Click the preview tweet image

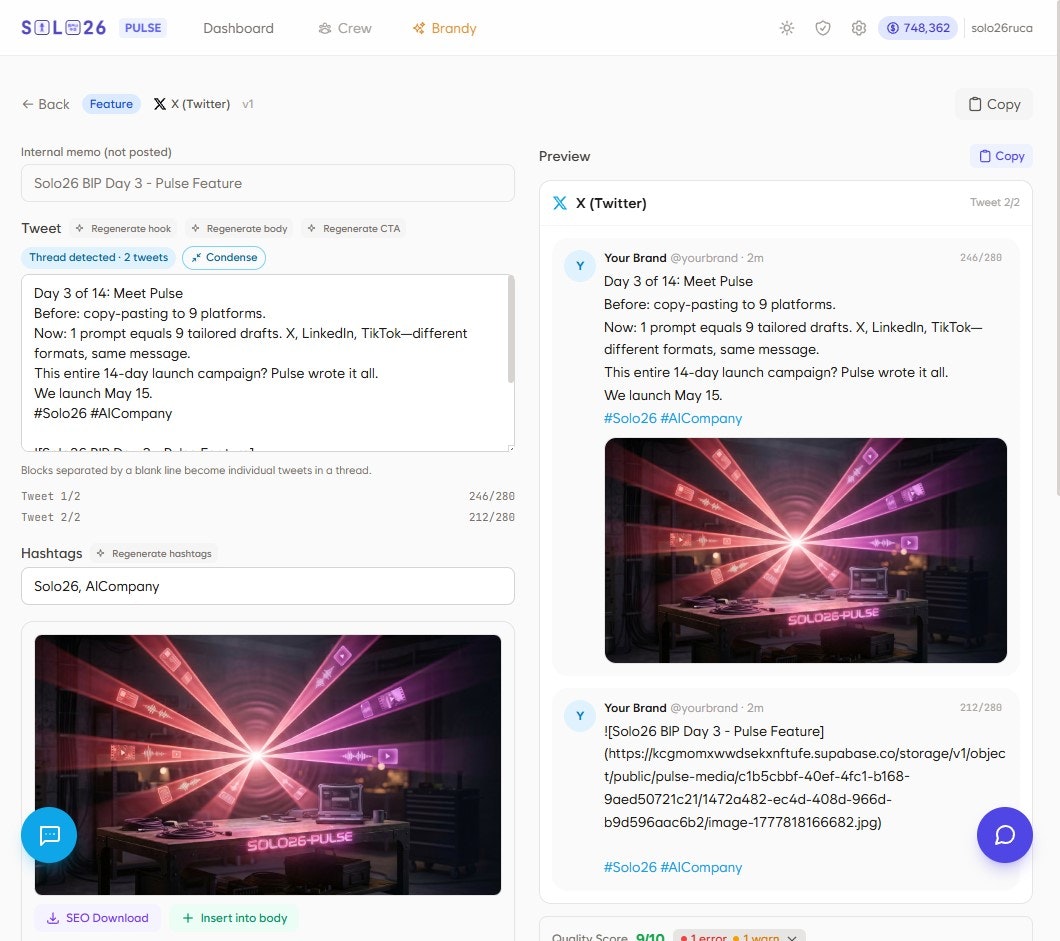click(x=805, y=550)
